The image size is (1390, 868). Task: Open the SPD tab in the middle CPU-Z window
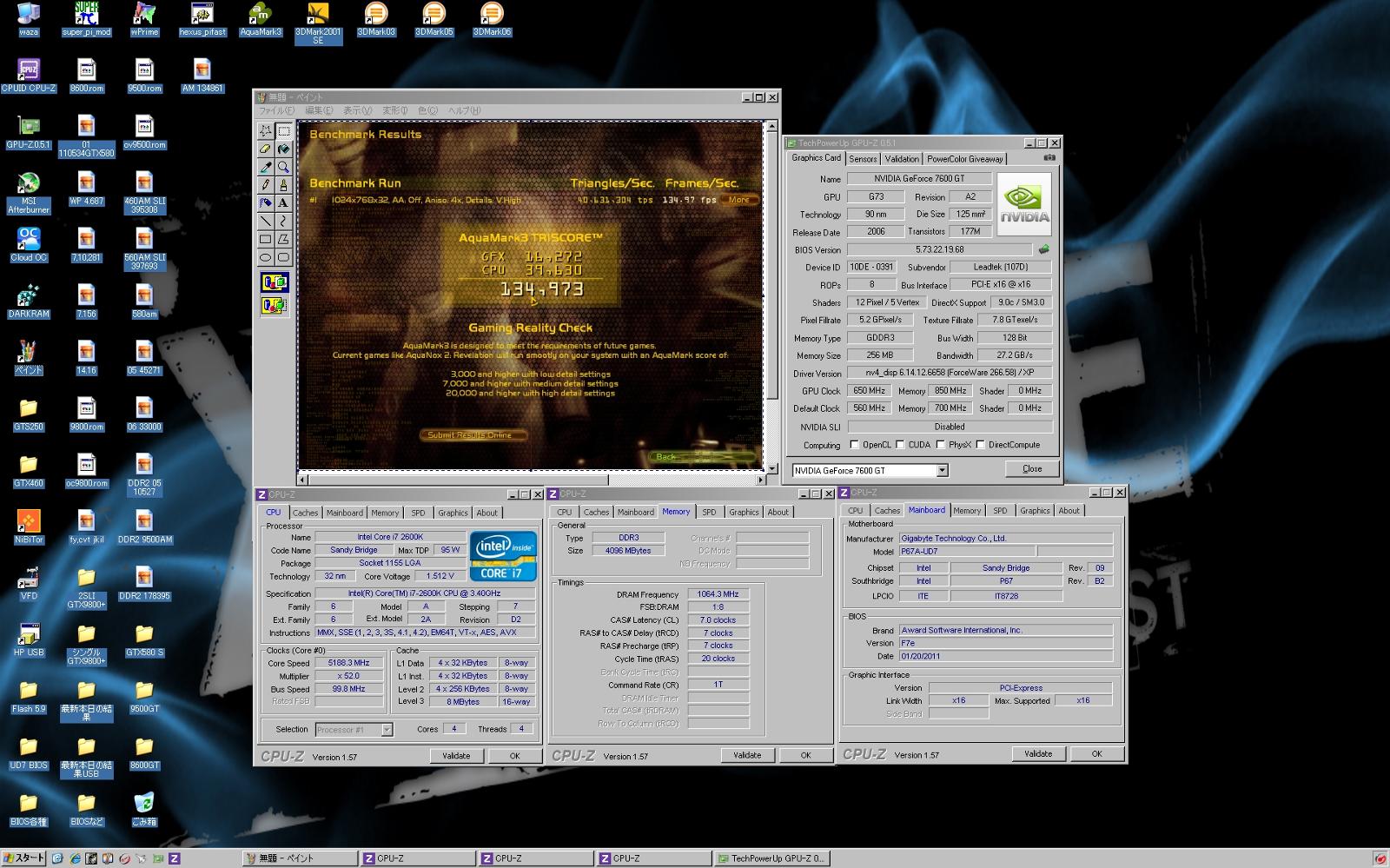(709, 512)
